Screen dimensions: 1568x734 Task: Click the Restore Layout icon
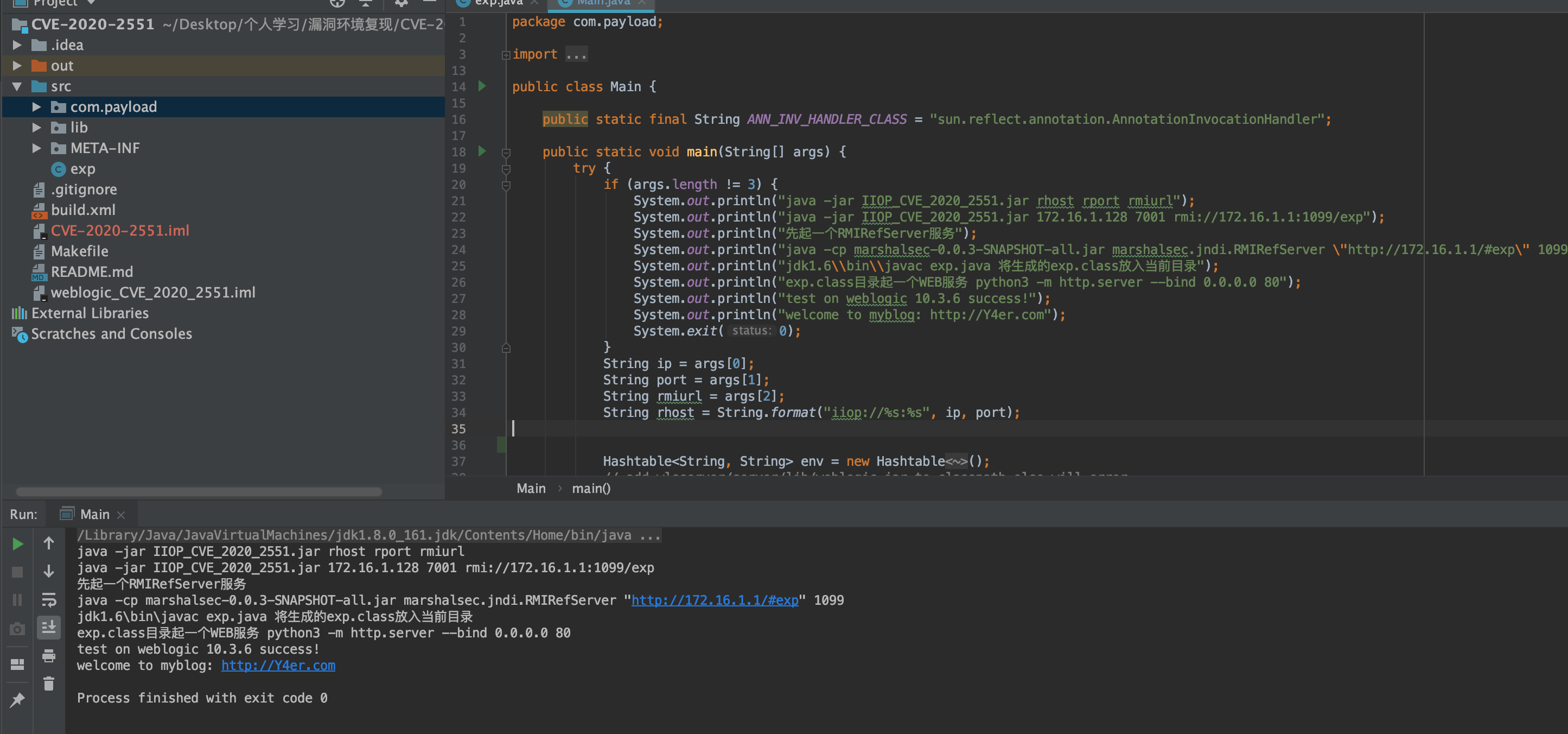coord(18,664)
